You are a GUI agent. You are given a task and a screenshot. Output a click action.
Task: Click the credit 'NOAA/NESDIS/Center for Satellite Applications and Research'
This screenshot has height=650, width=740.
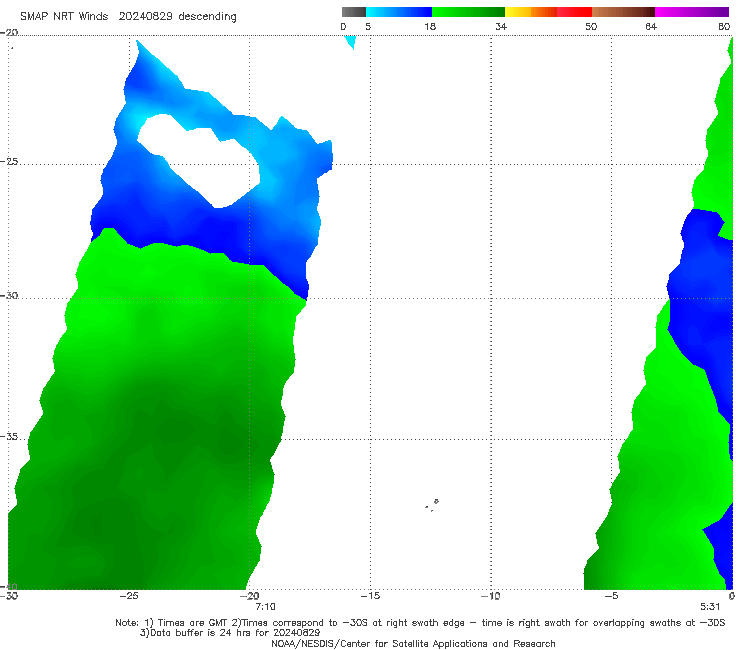point(413,644)
